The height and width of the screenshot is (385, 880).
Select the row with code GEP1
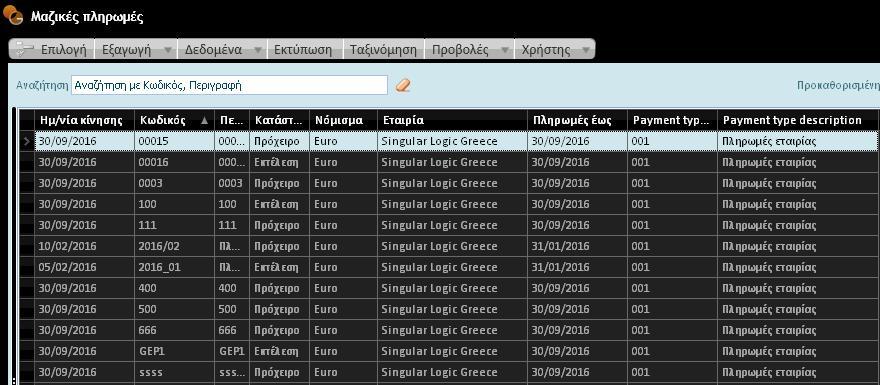click(456, 351)
